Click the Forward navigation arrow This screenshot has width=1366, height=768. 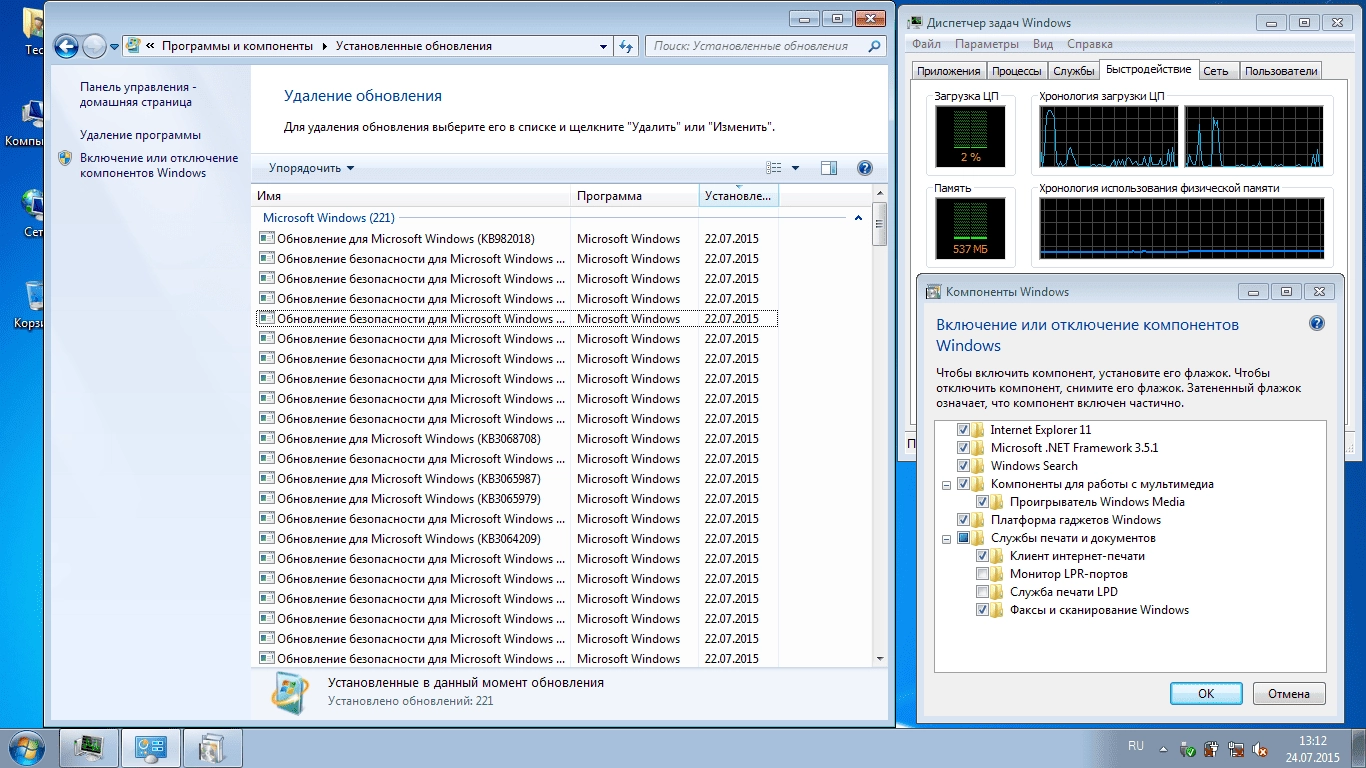[94, 46]
